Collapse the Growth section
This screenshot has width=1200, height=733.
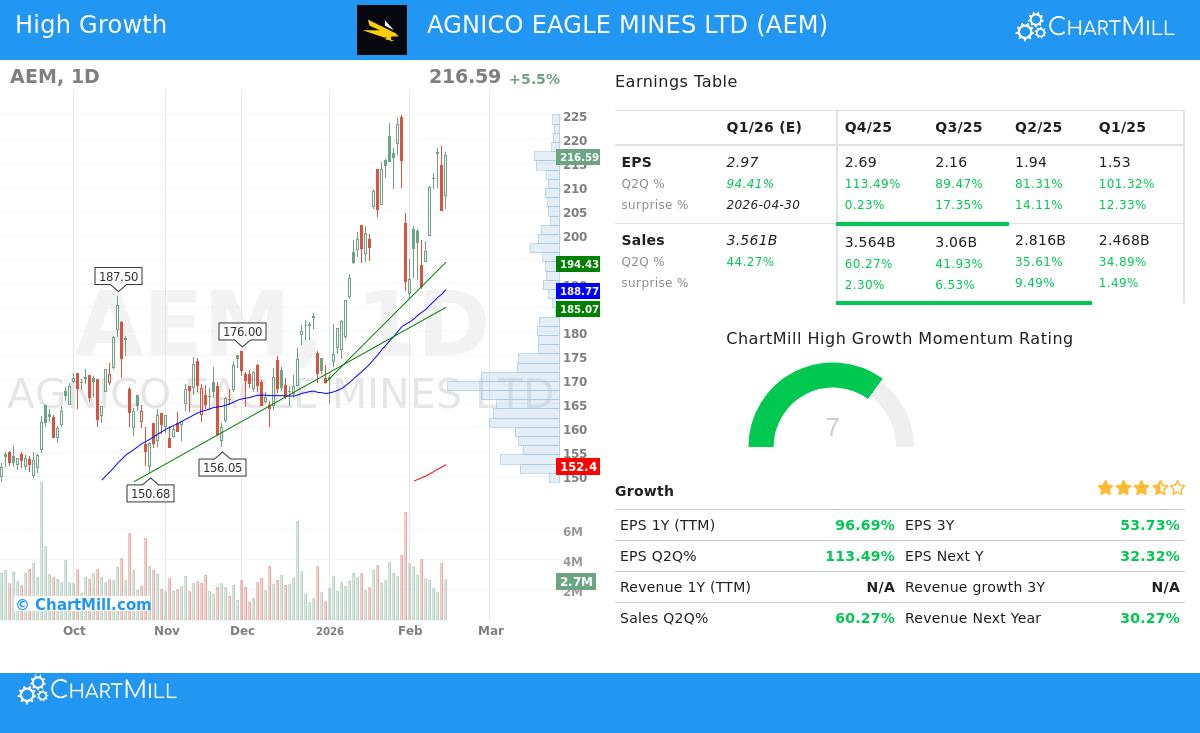(645, 491)
